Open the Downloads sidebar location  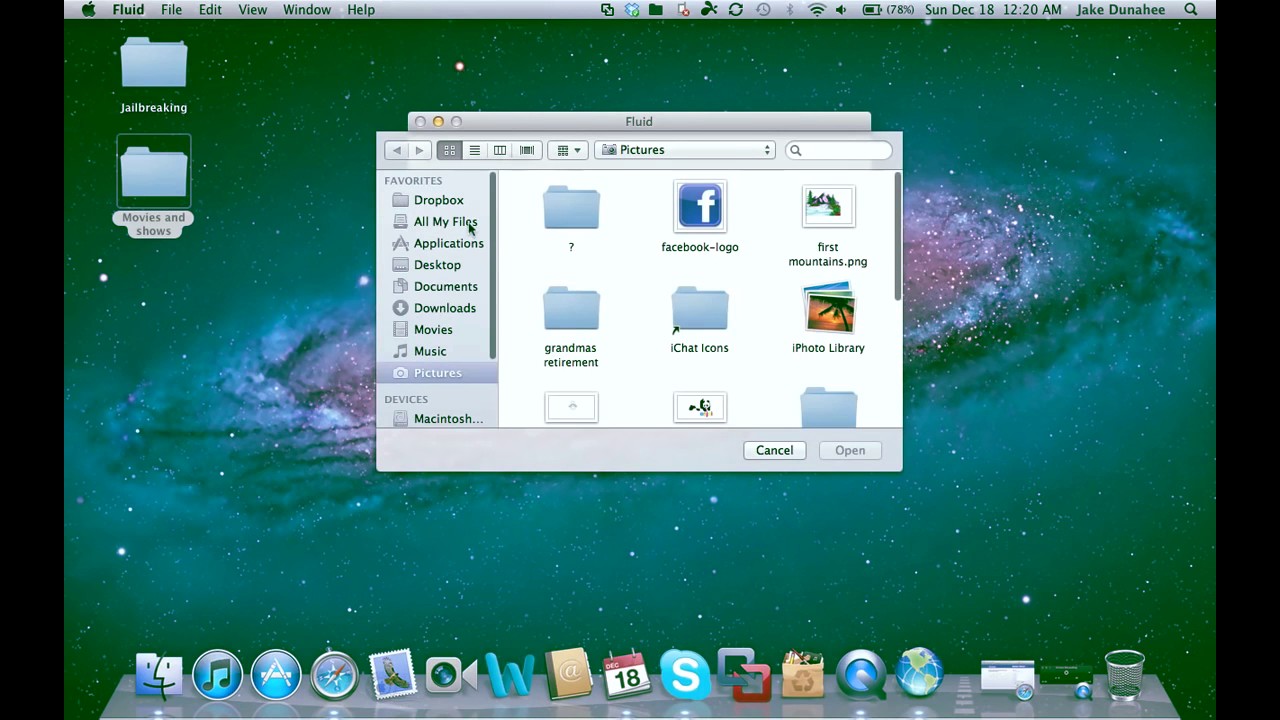[x=444, y=308]
